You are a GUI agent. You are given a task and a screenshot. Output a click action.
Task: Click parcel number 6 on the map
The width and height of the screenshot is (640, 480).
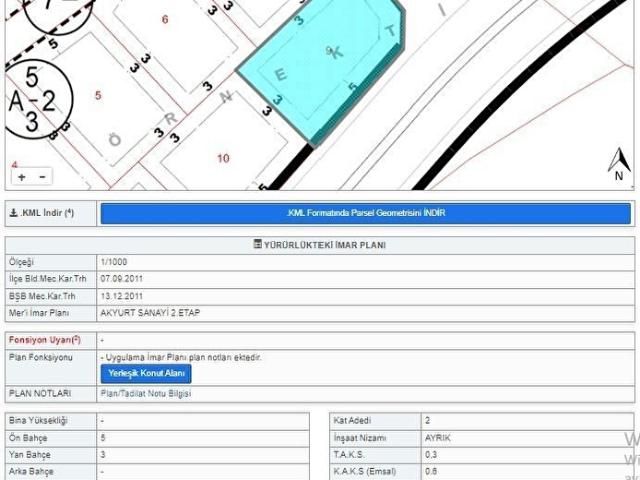point(165,20)
